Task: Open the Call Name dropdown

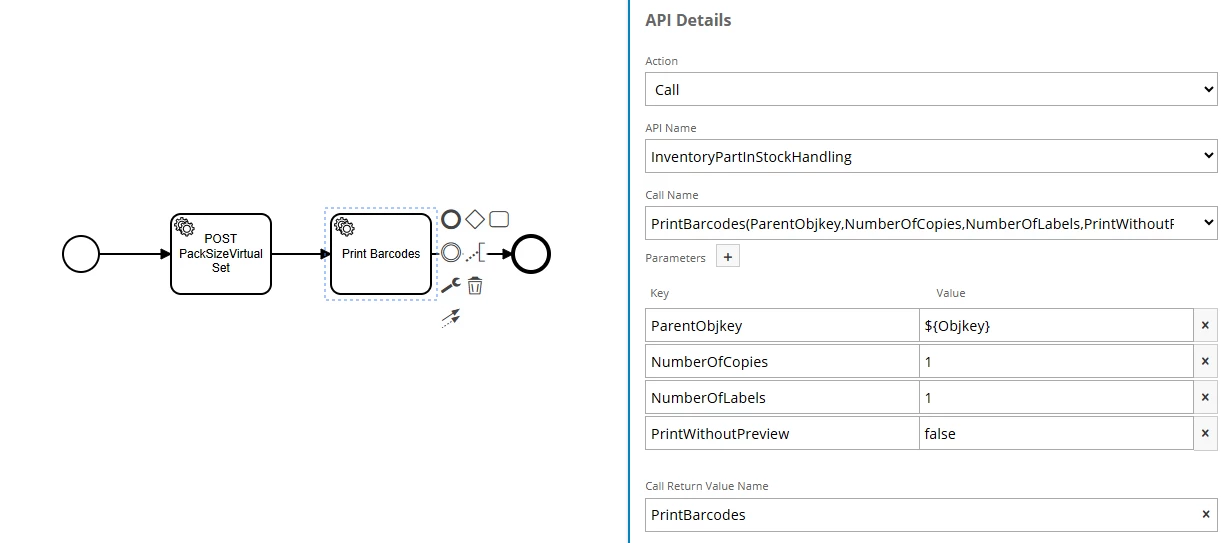Action: (930, 223)
